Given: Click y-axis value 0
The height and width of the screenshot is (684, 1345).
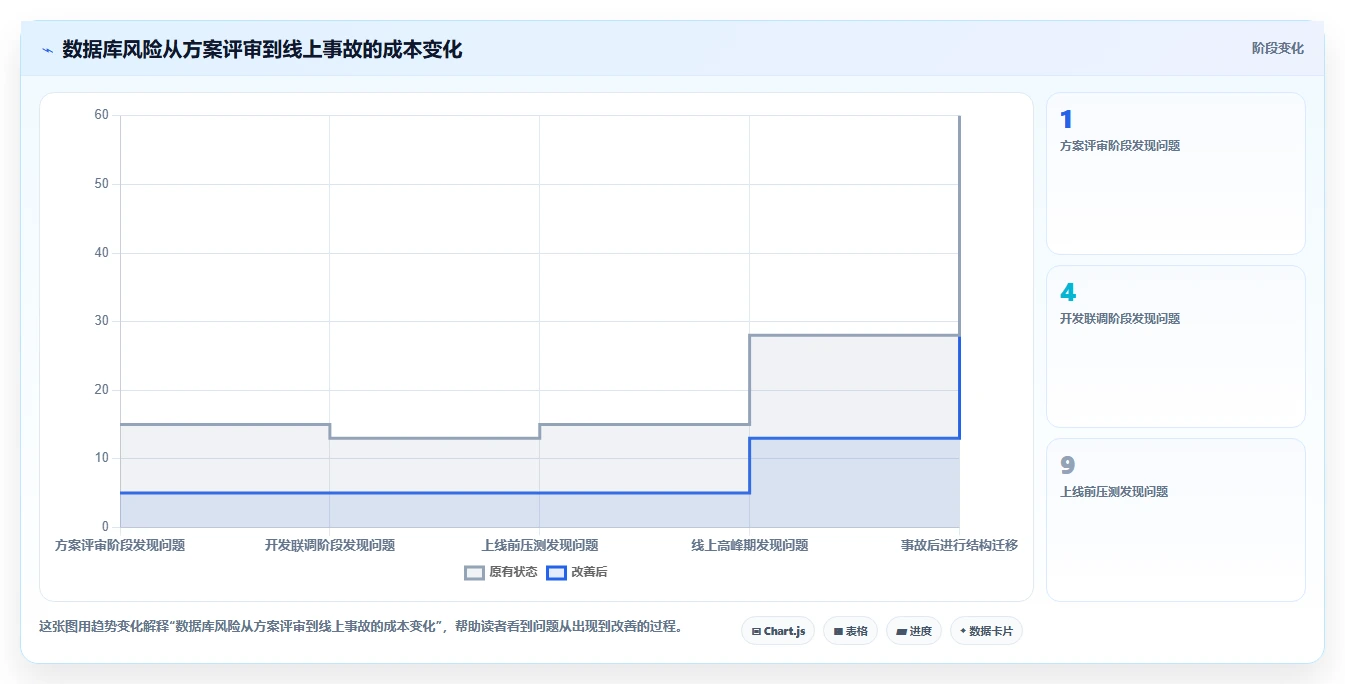Looking at the screenshot, I should [105, 527].
